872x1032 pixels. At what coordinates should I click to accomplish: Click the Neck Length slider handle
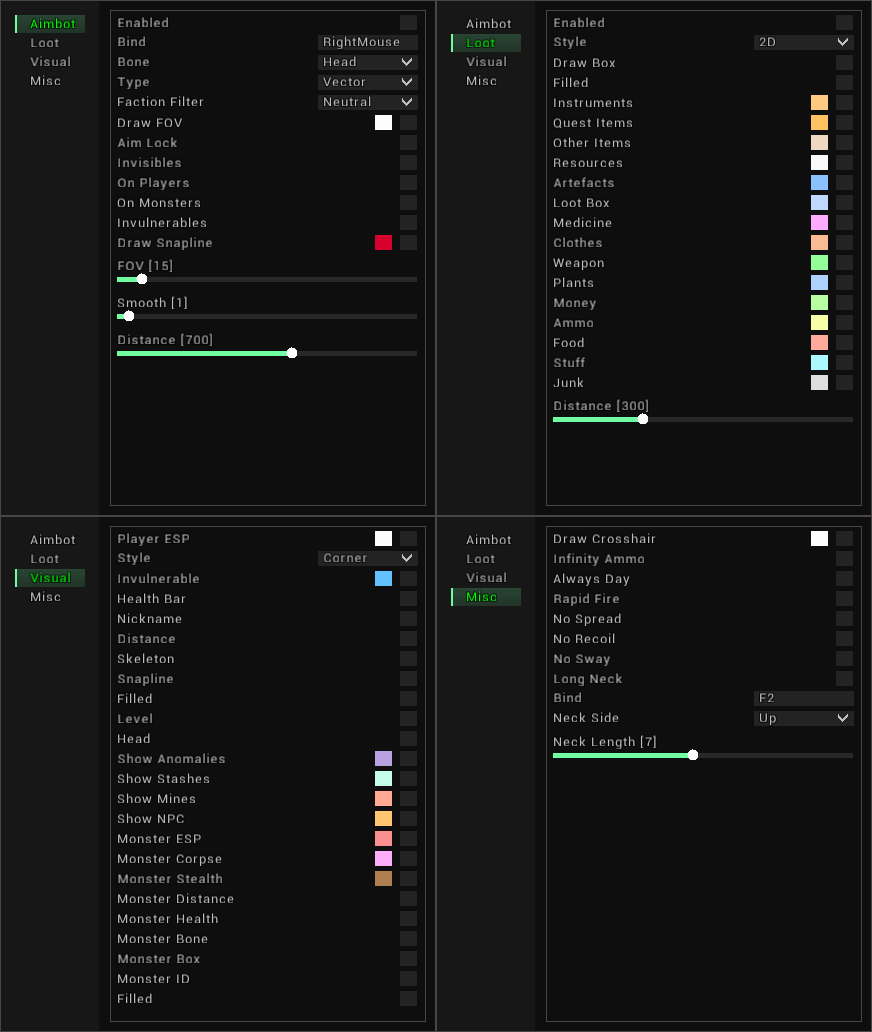[x=693, y=755]
